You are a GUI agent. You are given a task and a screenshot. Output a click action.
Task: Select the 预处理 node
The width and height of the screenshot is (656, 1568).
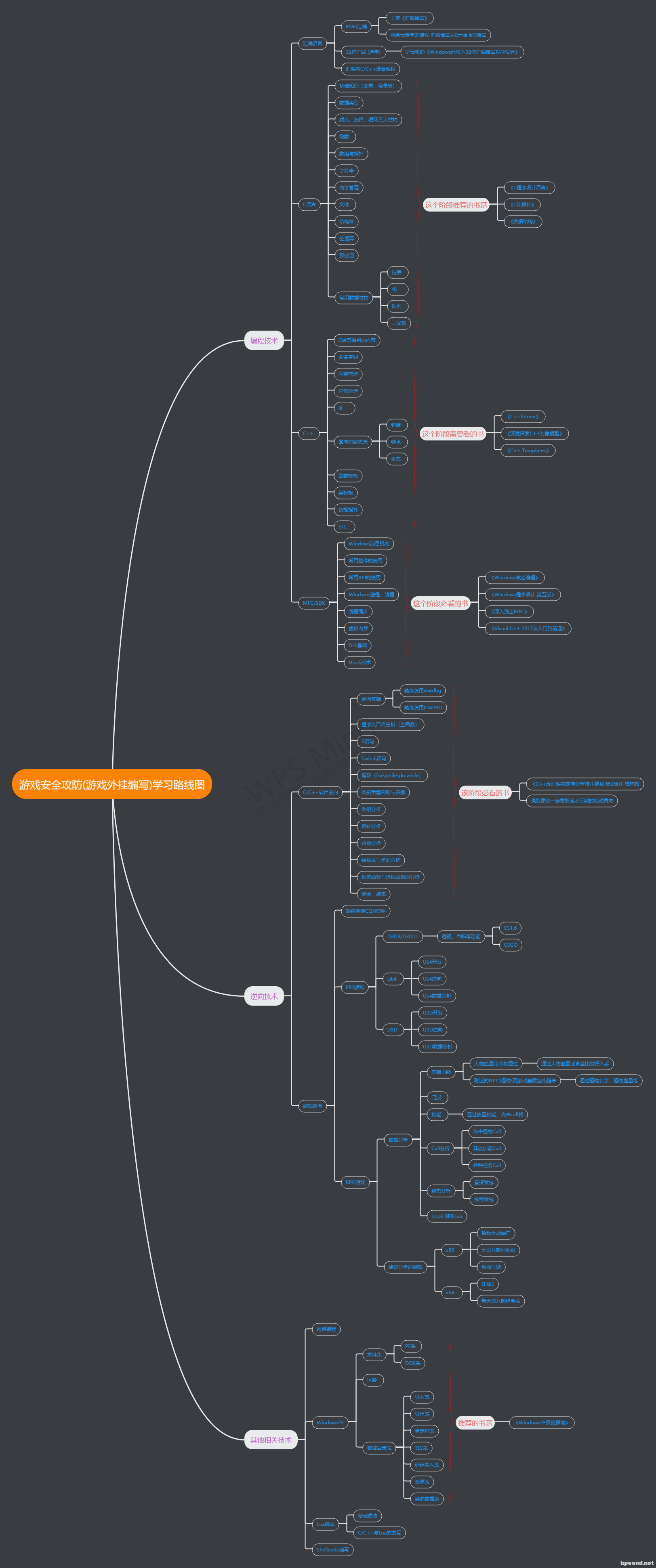[x=347, y=255]
